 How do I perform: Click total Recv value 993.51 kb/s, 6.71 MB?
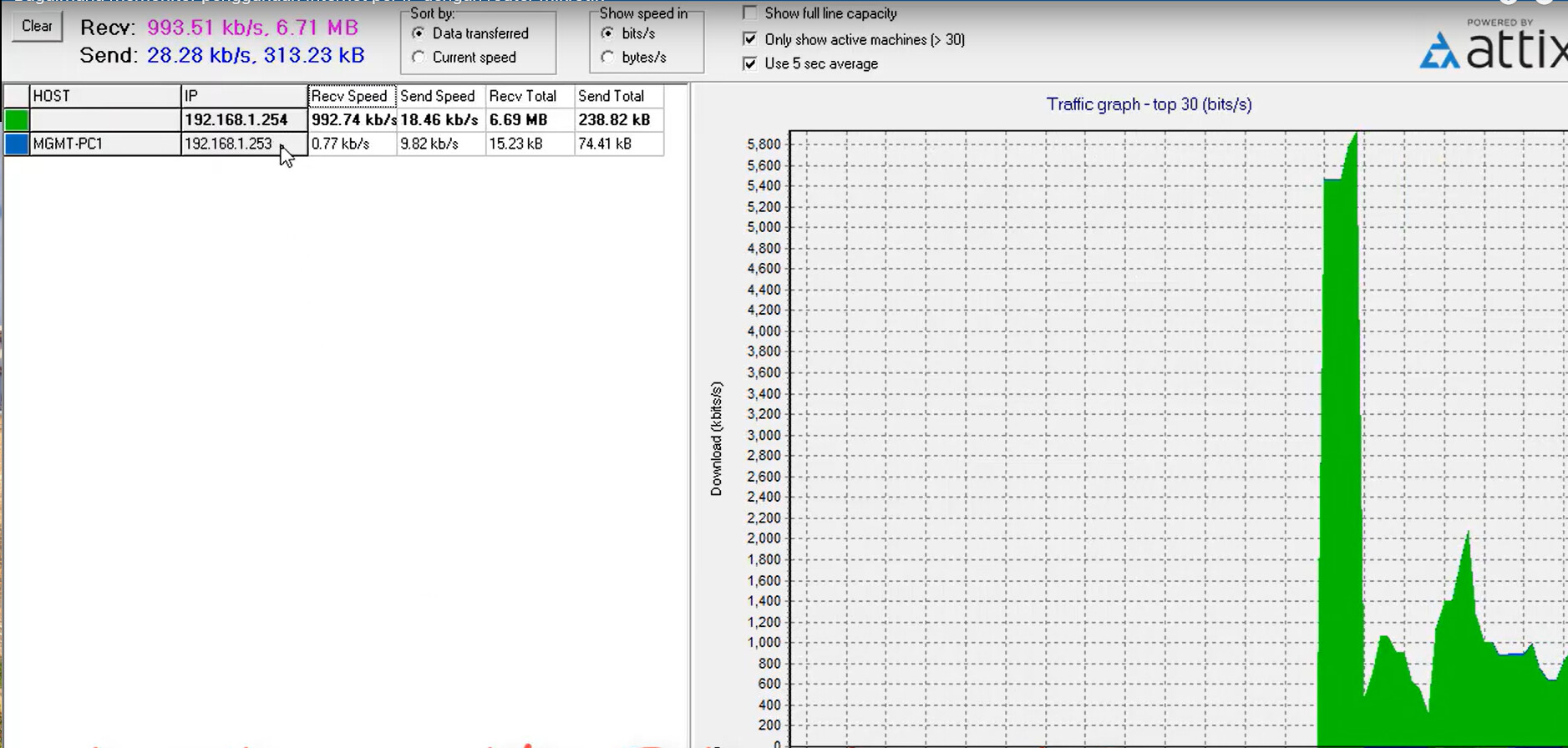pos(252,28)
